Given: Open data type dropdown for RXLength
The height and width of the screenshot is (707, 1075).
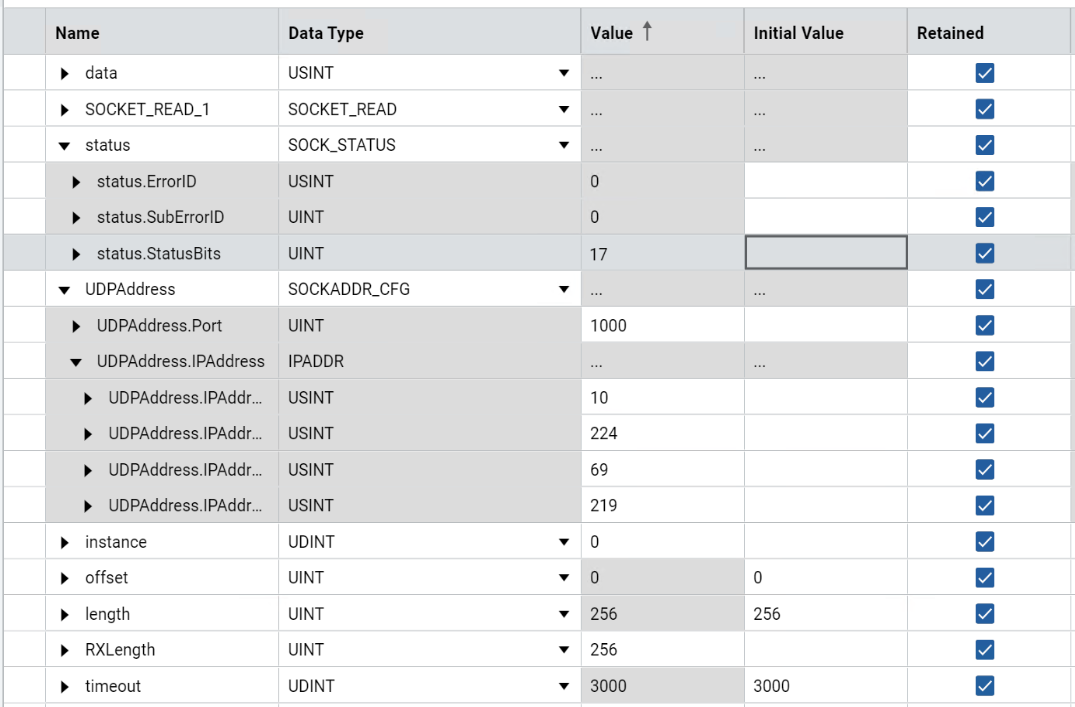Looking at the screenshot, I should (563, 650).
